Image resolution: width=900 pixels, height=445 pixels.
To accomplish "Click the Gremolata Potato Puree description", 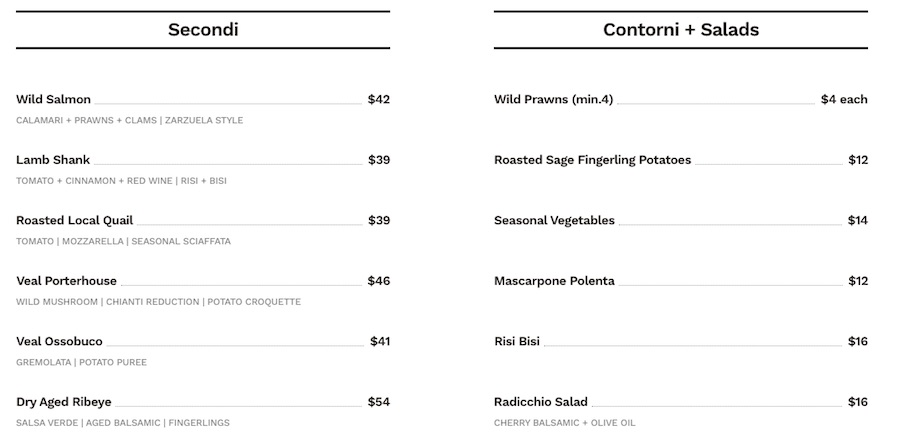I will click(82, 362).
